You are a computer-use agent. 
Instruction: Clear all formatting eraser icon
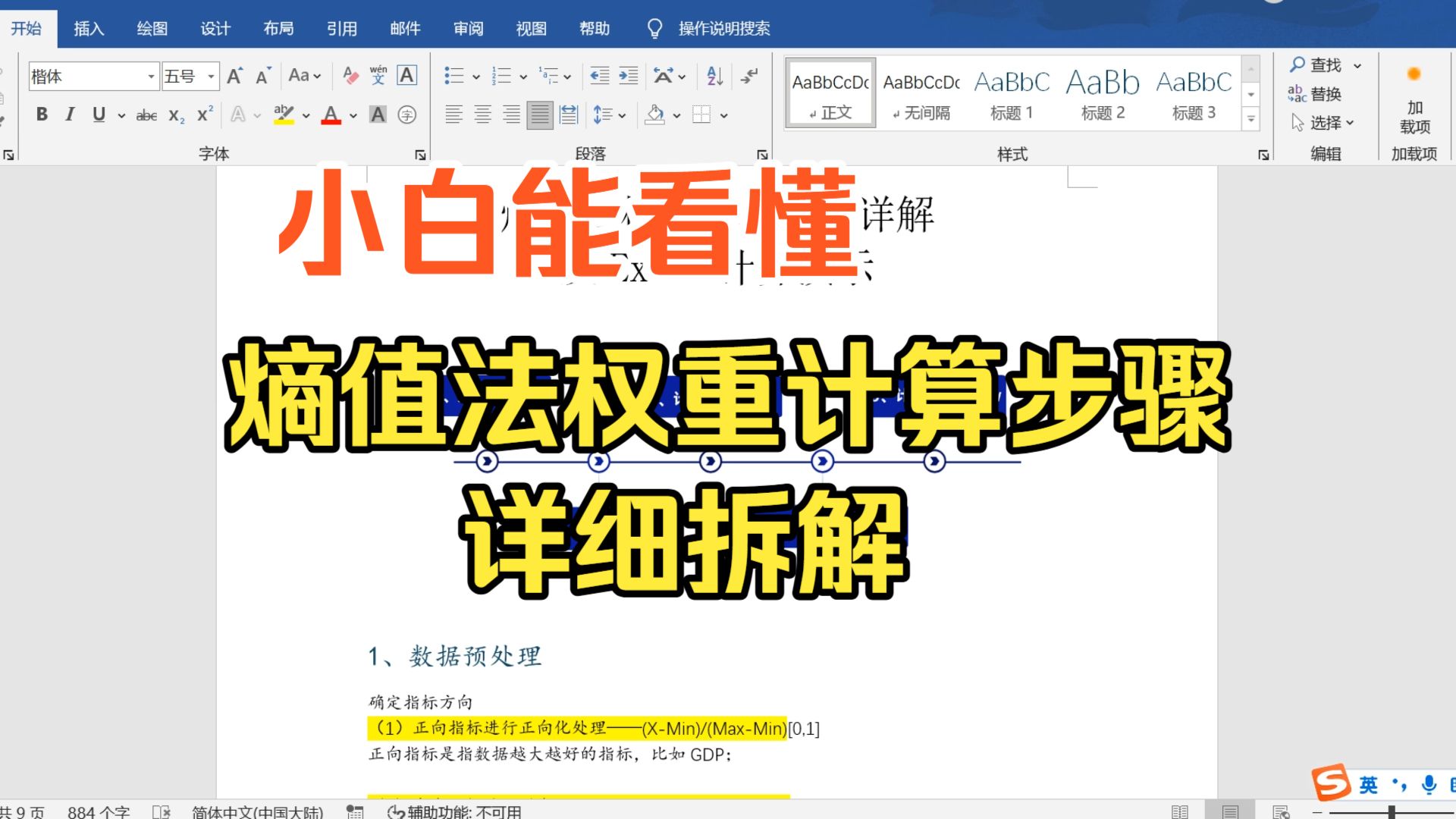click(x=350, y=75)
